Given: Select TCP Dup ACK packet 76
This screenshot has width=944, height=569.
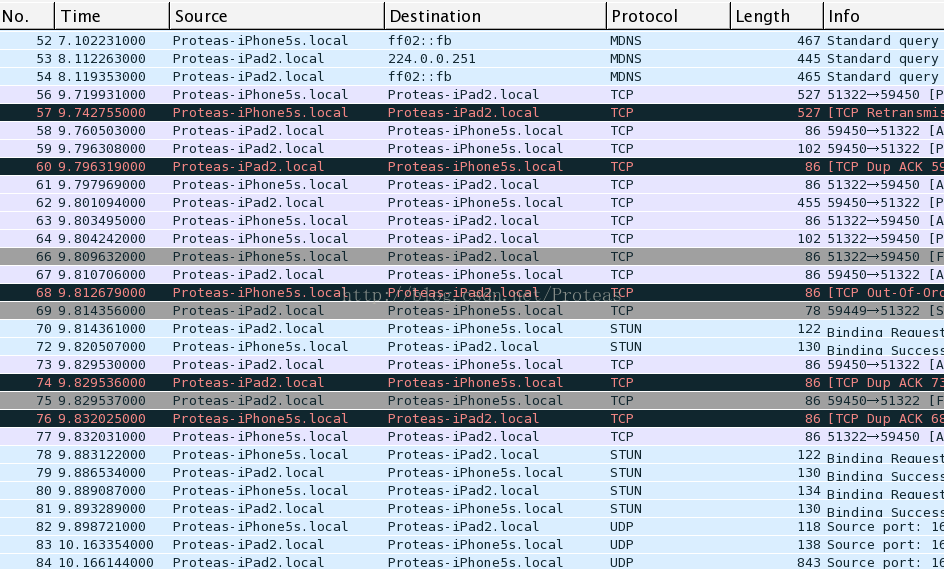Looking at the screenshot, I should [x=472, y=419].
